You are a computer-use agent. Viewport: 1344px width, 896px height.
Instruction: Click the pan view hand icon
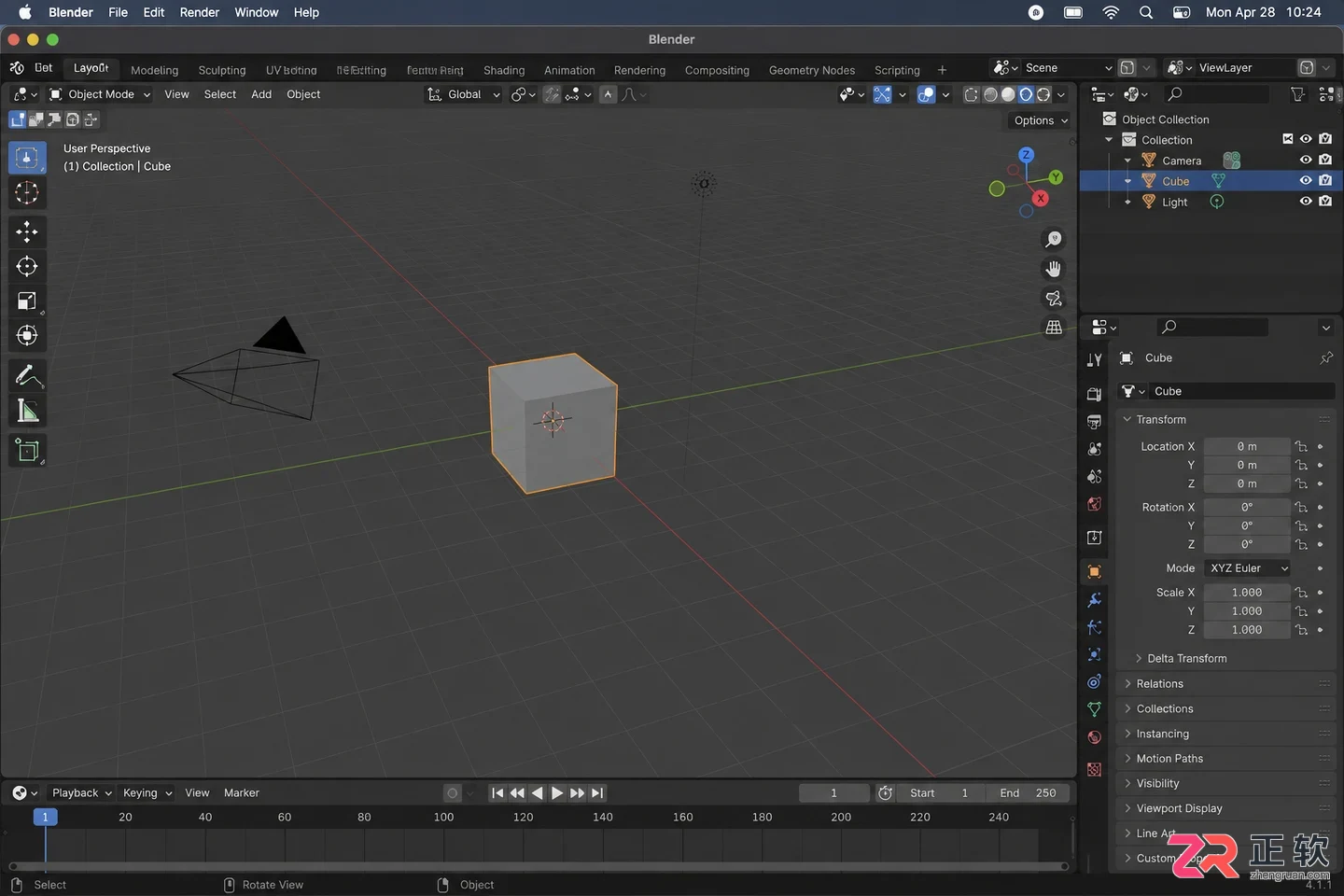click(1054, 270)
